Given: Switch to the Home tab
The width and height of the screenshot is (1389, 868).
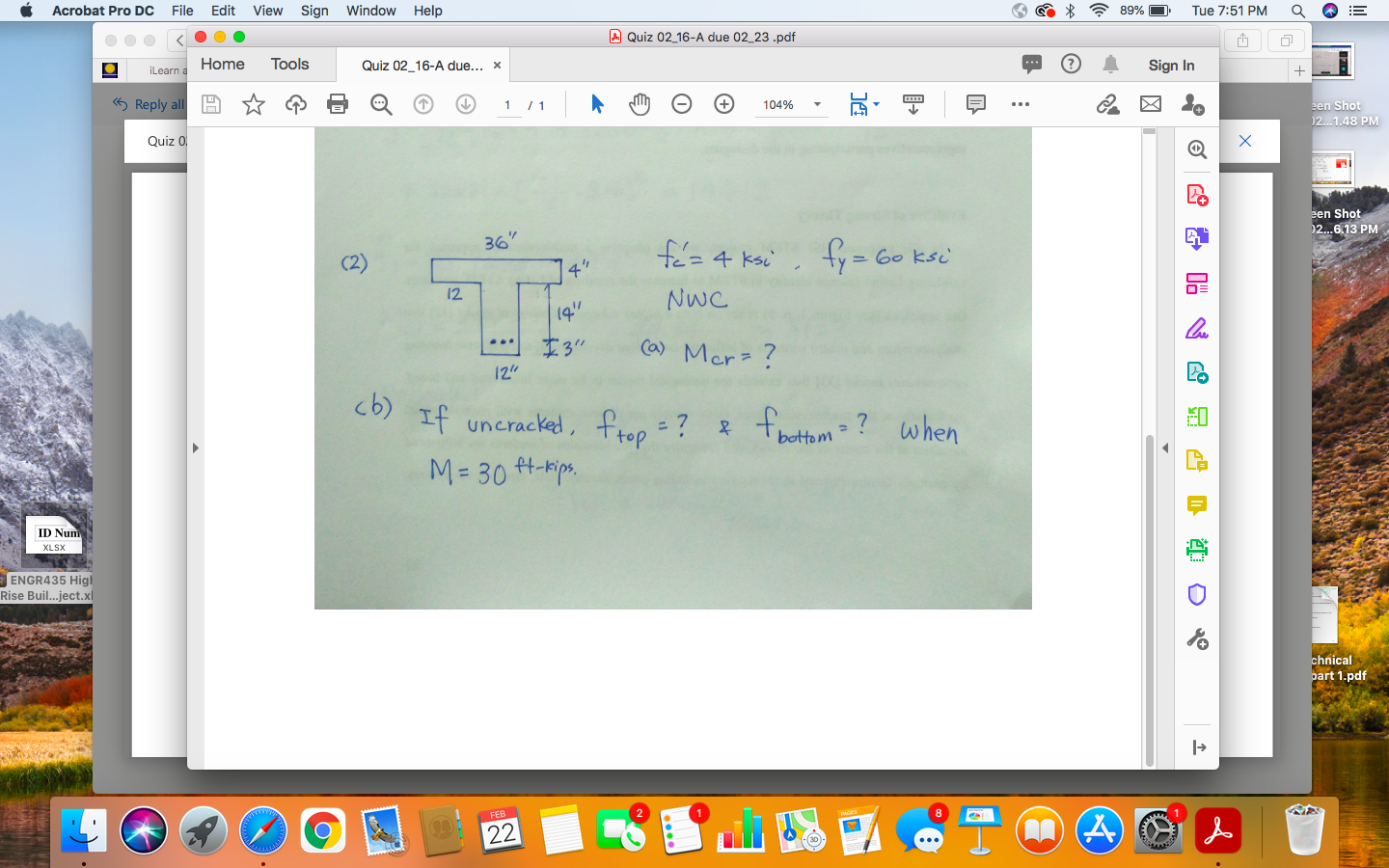Looking at the screenshot, I should point(223,65).
